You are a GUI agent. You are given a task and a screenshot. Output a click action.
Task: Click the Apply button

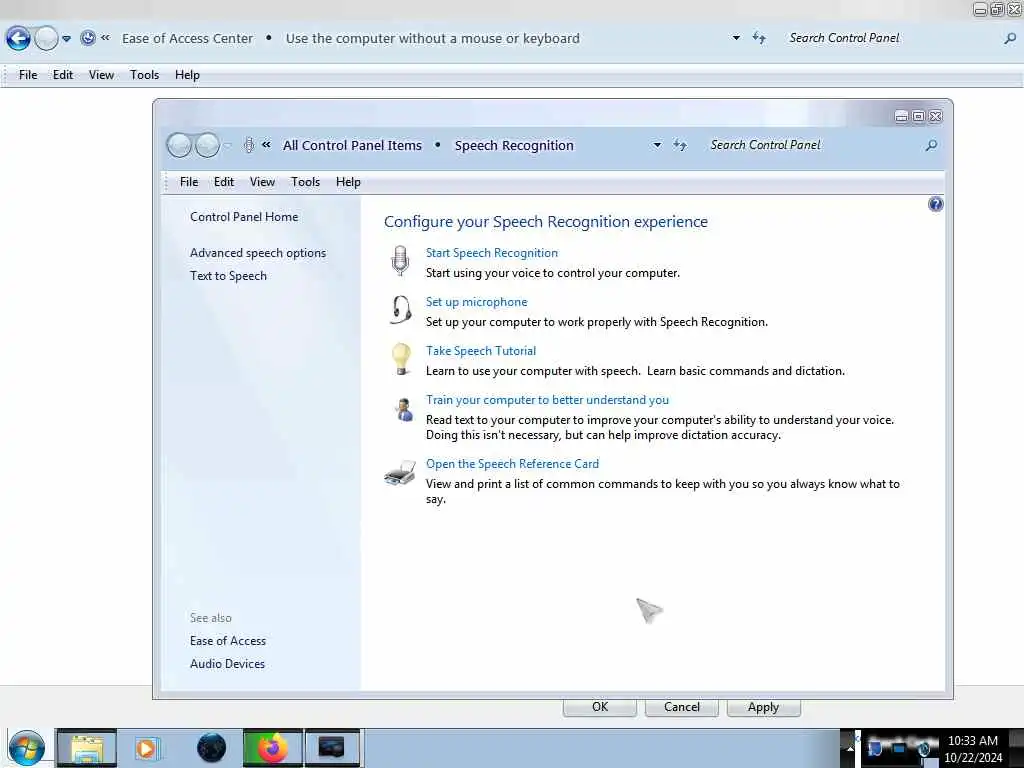tap(763, 707)
